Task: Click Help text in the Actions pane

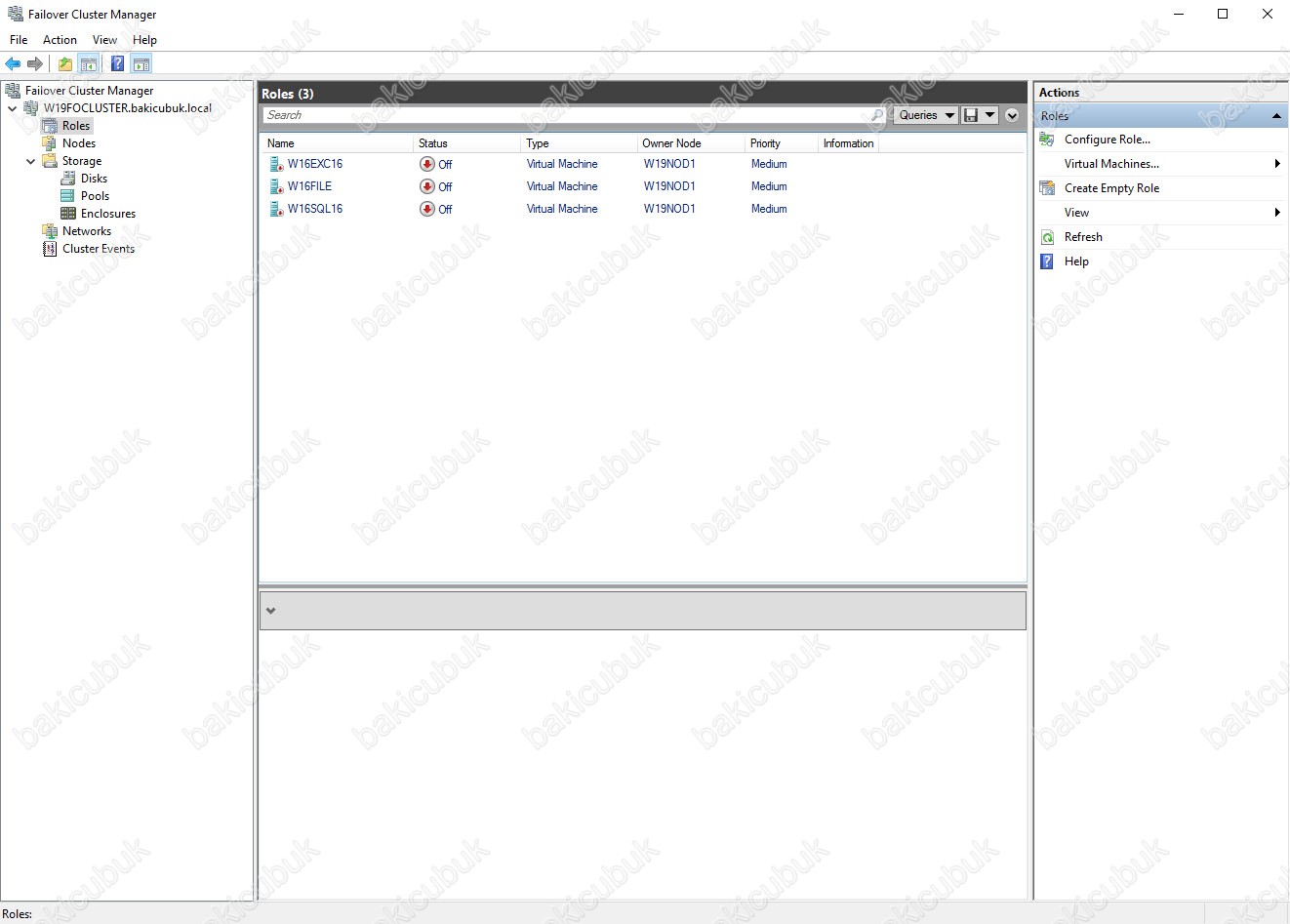Action: pyautogui.click(x=1076, y=261)
